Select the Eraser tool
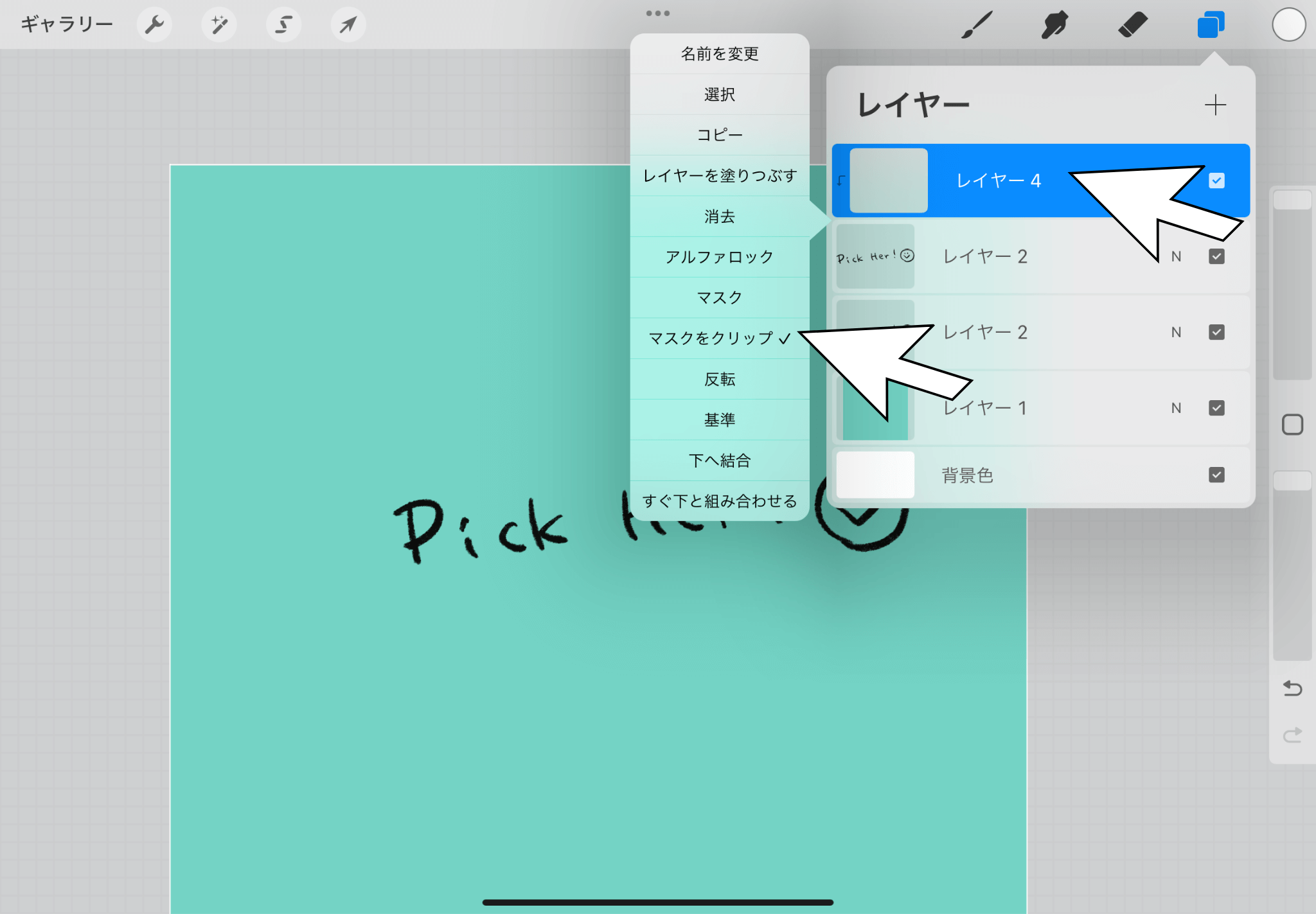1316x914 pixels. pos(1132,25)
